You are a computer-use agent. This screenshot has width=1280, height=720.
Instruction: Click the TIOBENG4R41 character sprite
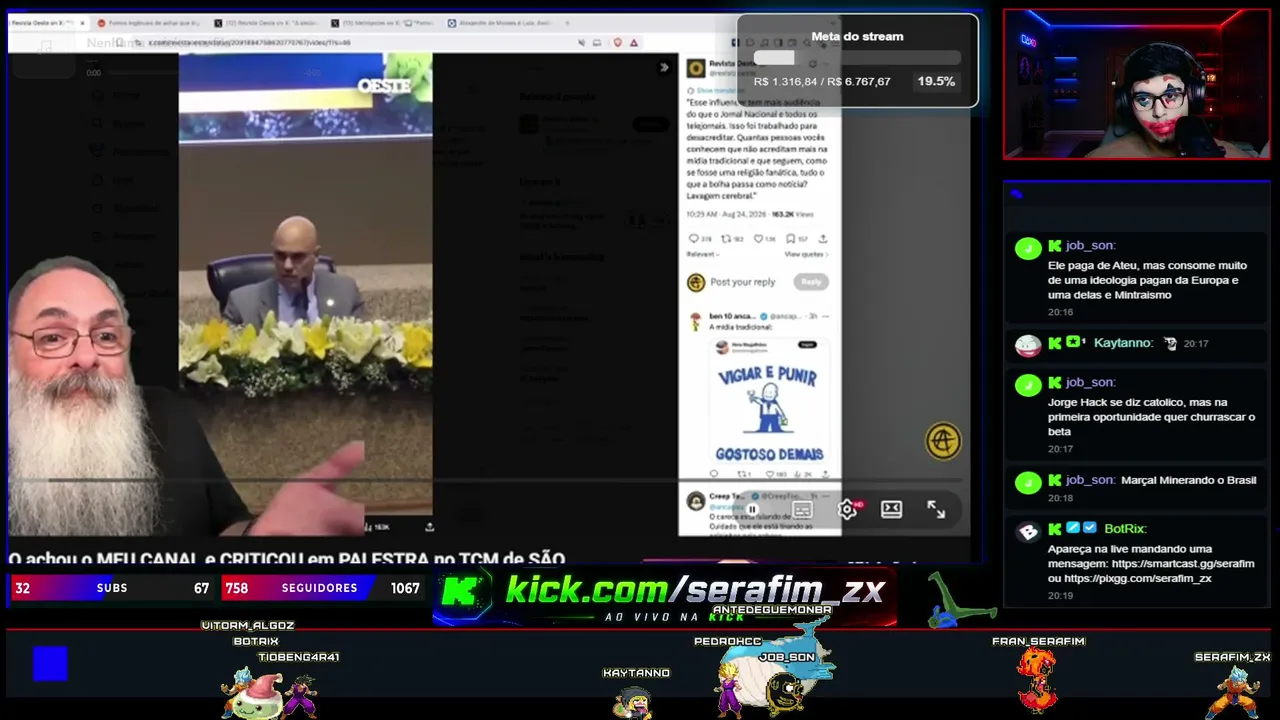click(x=299, y=695)
